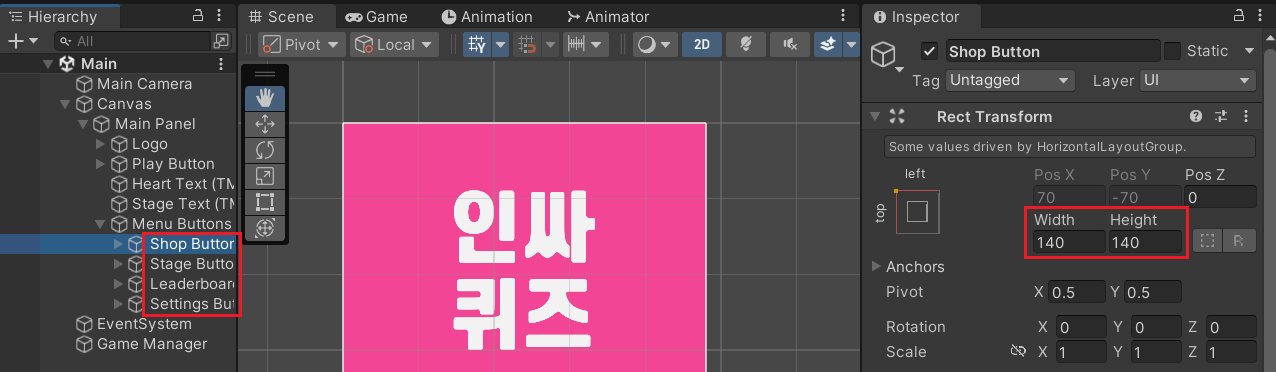1276x372 pixels.
Task: Toggle scene lighting icon
Action: [745, 45]
